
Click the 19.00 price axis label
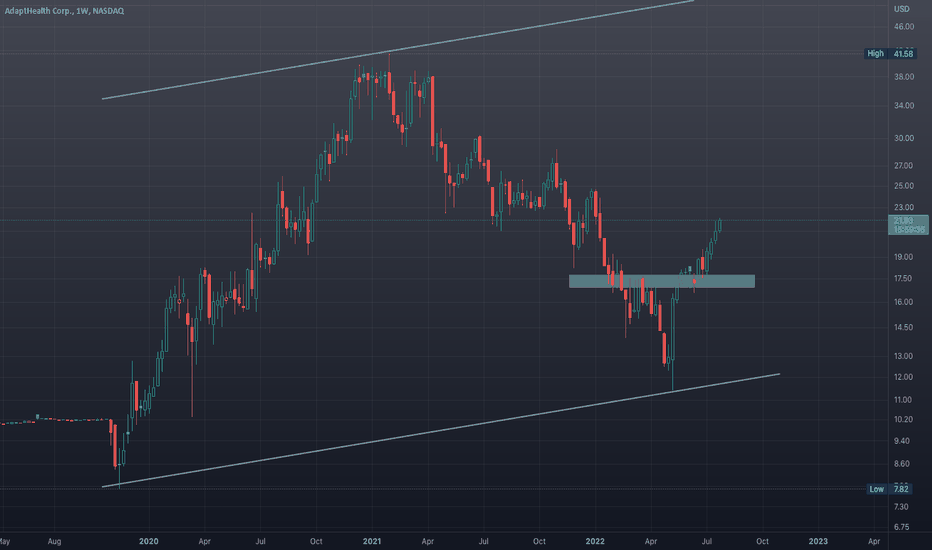[903, 257]
